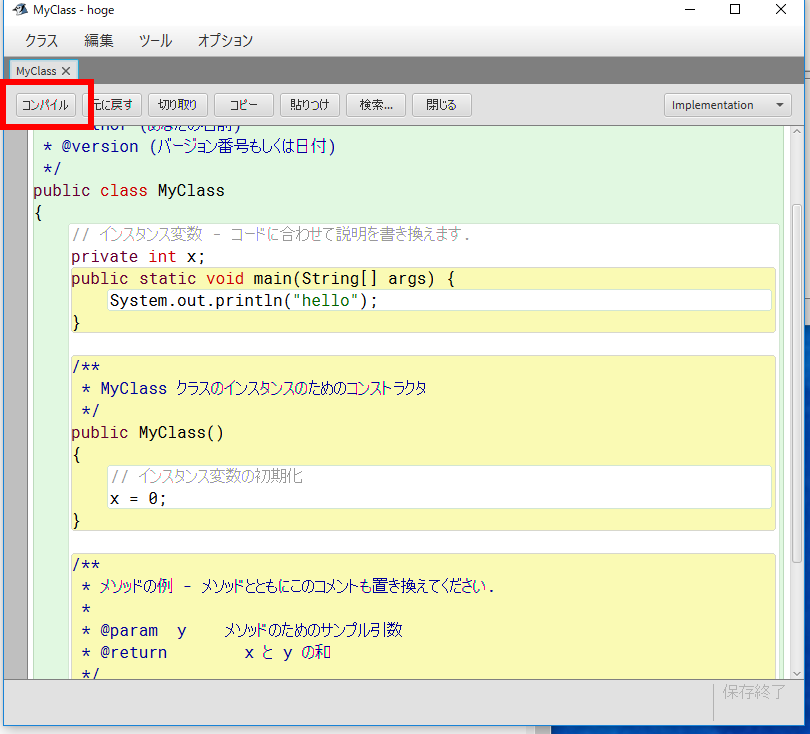The image size is (810, 734).
Task: Click the 'MyClass クラスのインスタンス' comment line
Action: [254, 388]
